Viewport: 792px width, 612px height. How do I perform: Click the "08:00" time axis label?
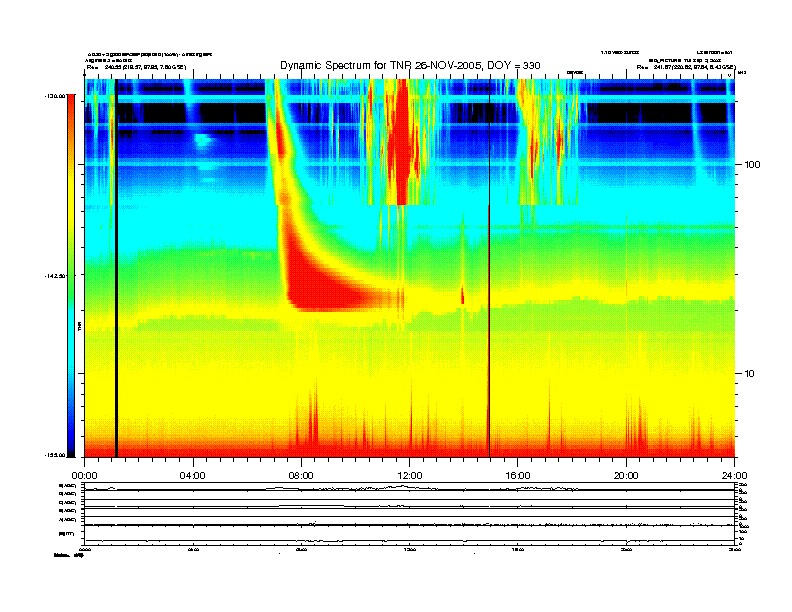pyautogui.click(x=301, y=476)
